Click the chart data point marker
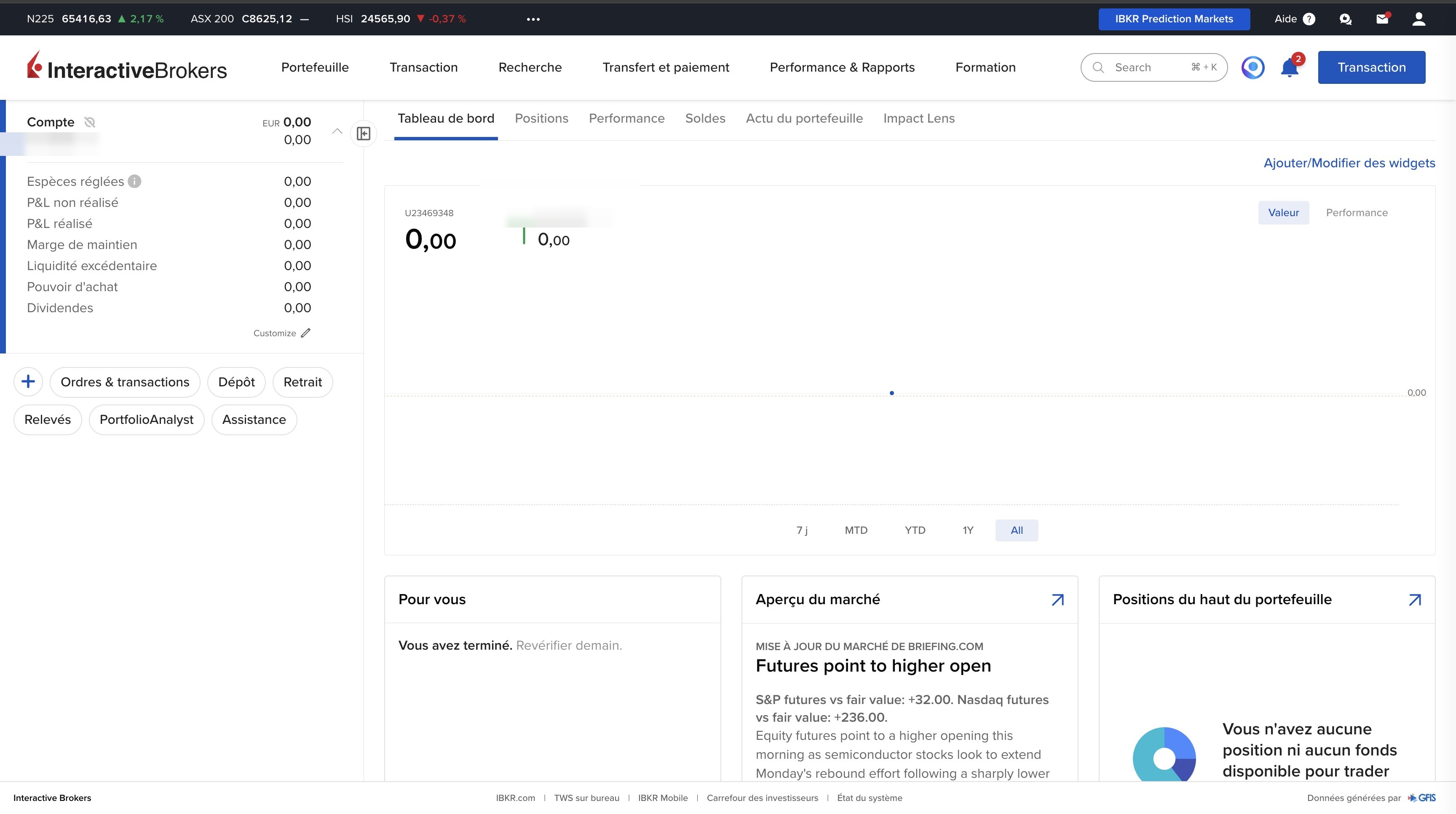This screenshot has width=1456, height=814. click(x=892, y=393)
